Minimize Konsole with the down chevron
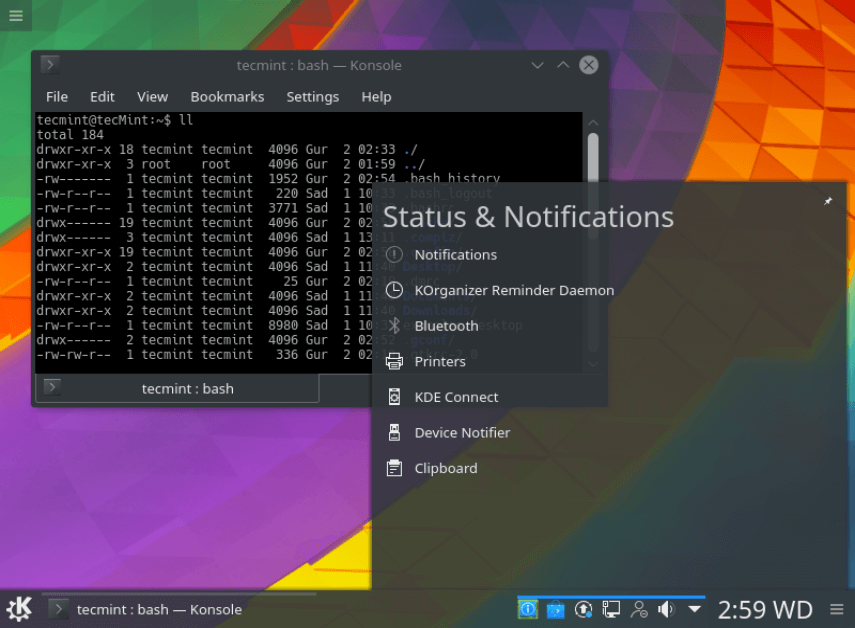The image size is (855, 628). tap(537, 65)
